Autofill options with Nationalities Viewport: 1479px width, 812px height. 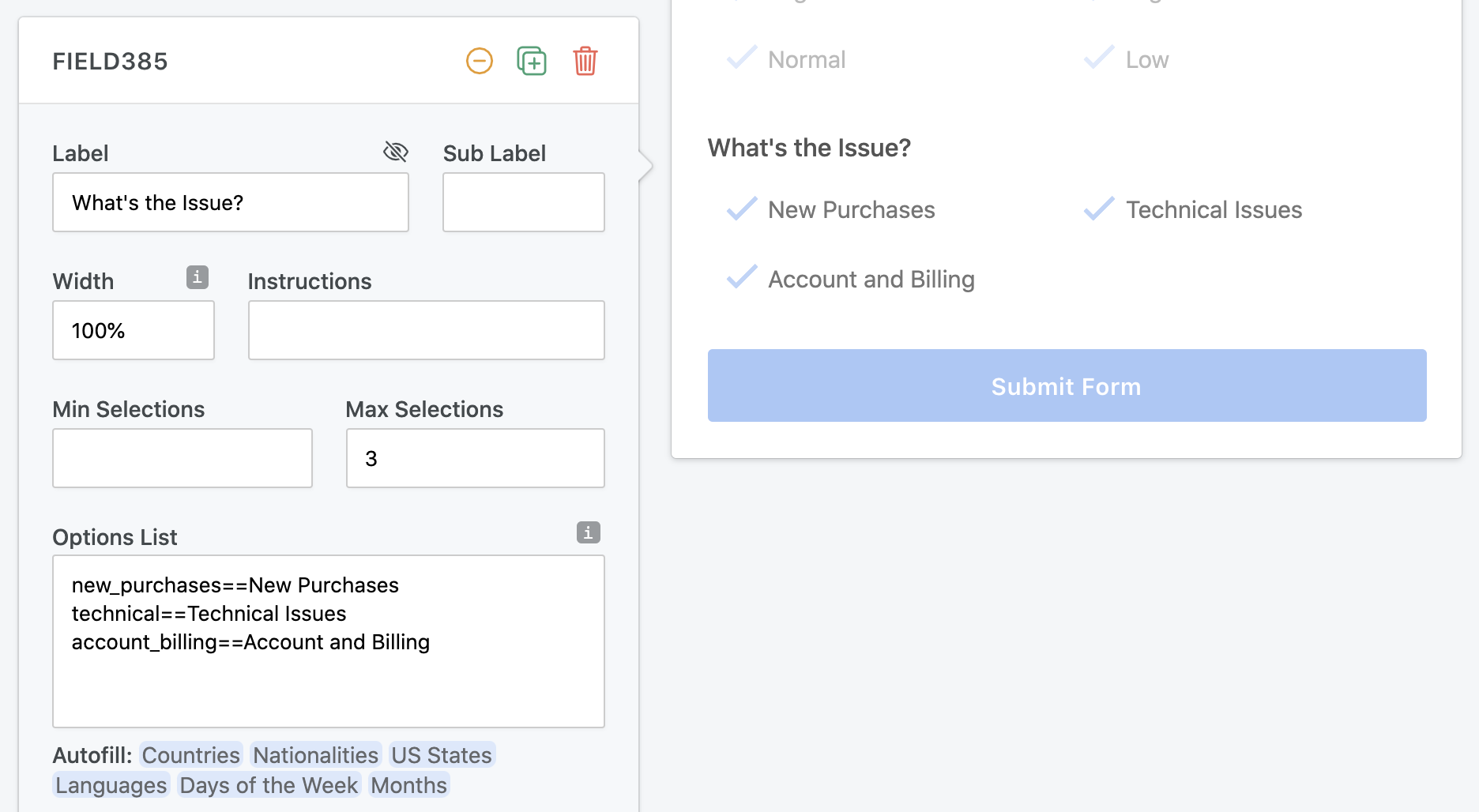[316, 755]
